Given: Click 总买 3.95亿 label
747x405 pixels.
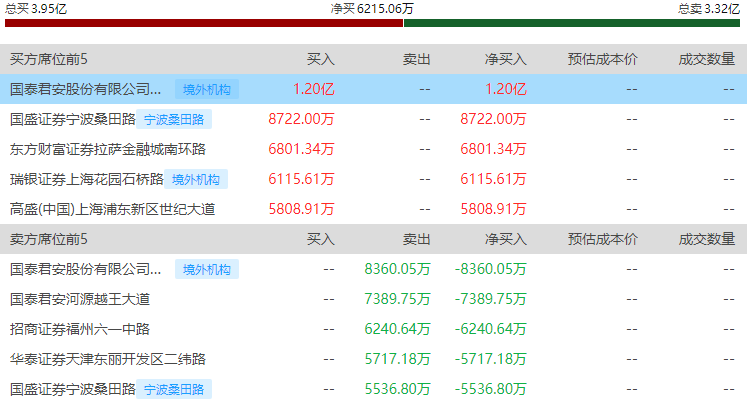Looking at the screenshot, I should click(36, 8).
